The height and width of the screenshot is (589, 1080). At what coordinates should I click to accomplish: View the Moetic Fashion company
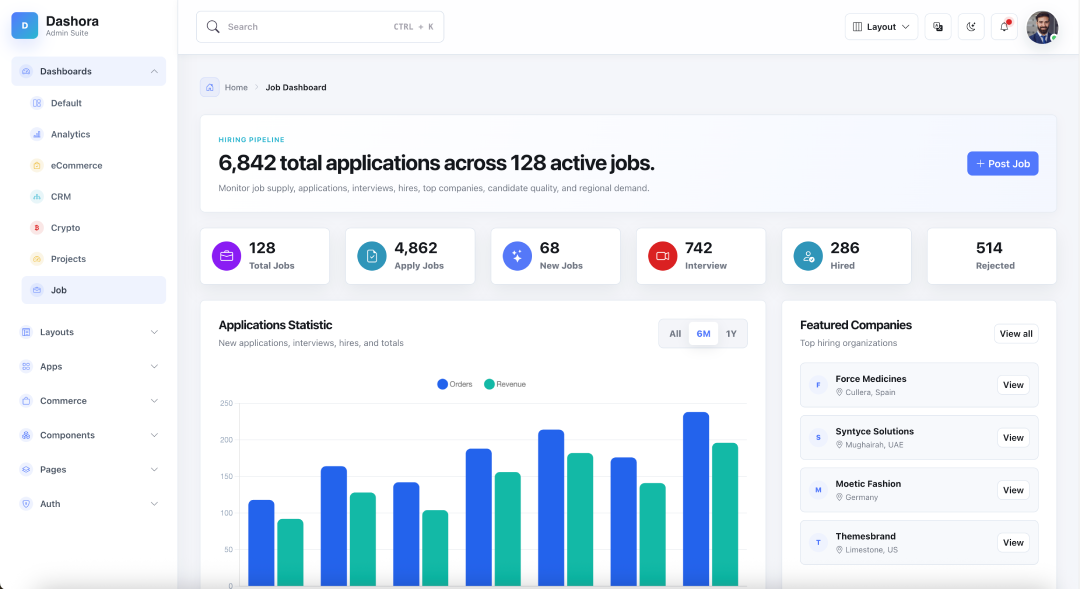pos(1013,490)
